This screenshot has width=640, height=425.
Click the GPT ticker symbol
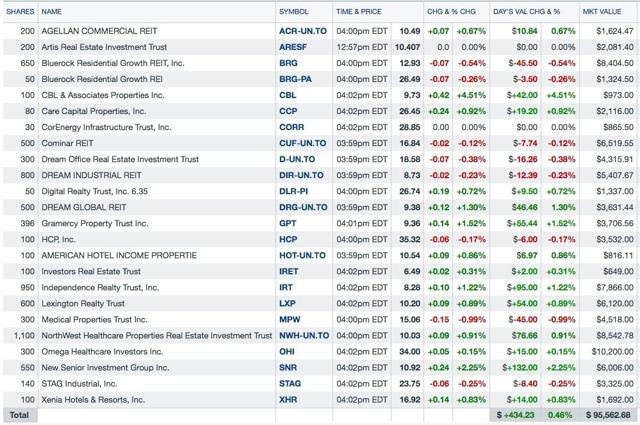pos(288,223)
